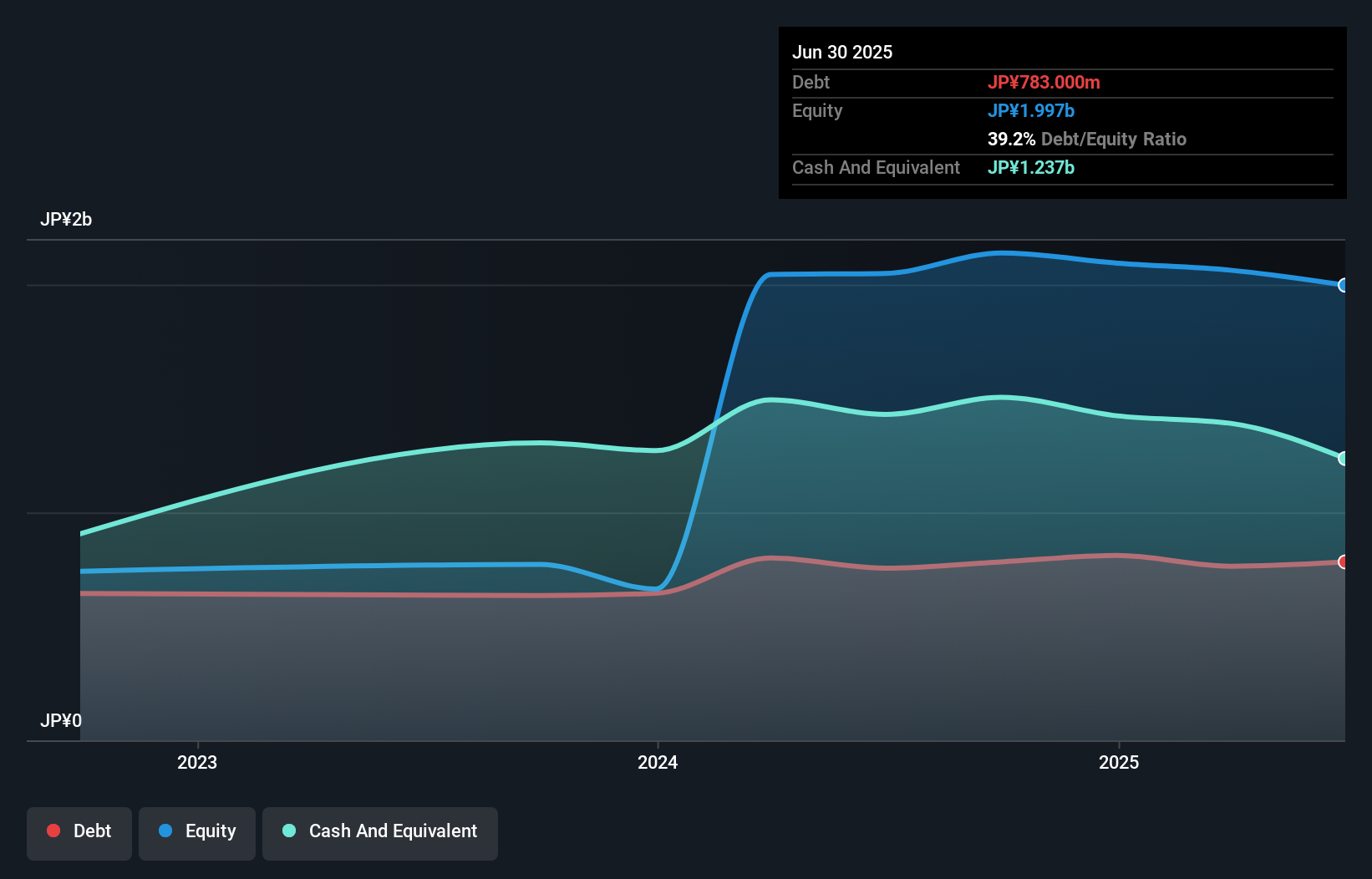Select the red debt endpoint marker on chart
The height and width of the screenshot is (879, 1372).
point(1342,561)
